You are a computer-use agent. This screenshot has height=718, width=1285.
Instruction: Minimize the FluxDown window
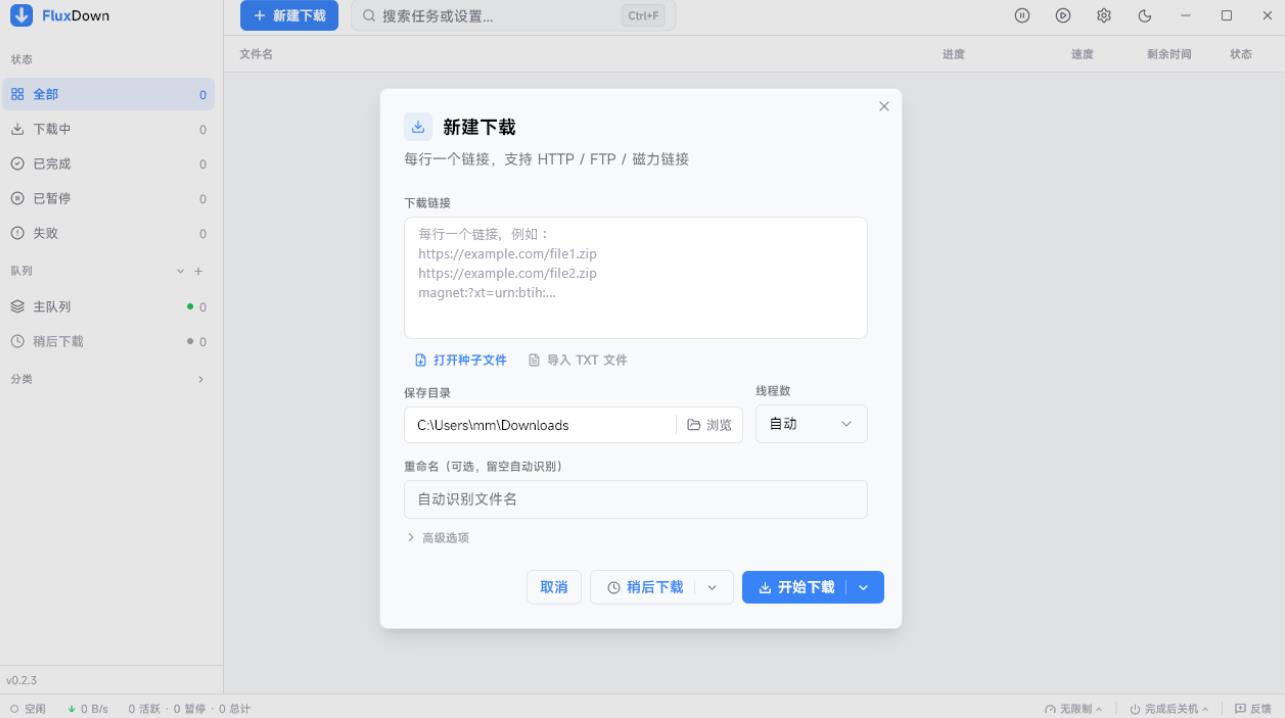tap(1186, 16)
